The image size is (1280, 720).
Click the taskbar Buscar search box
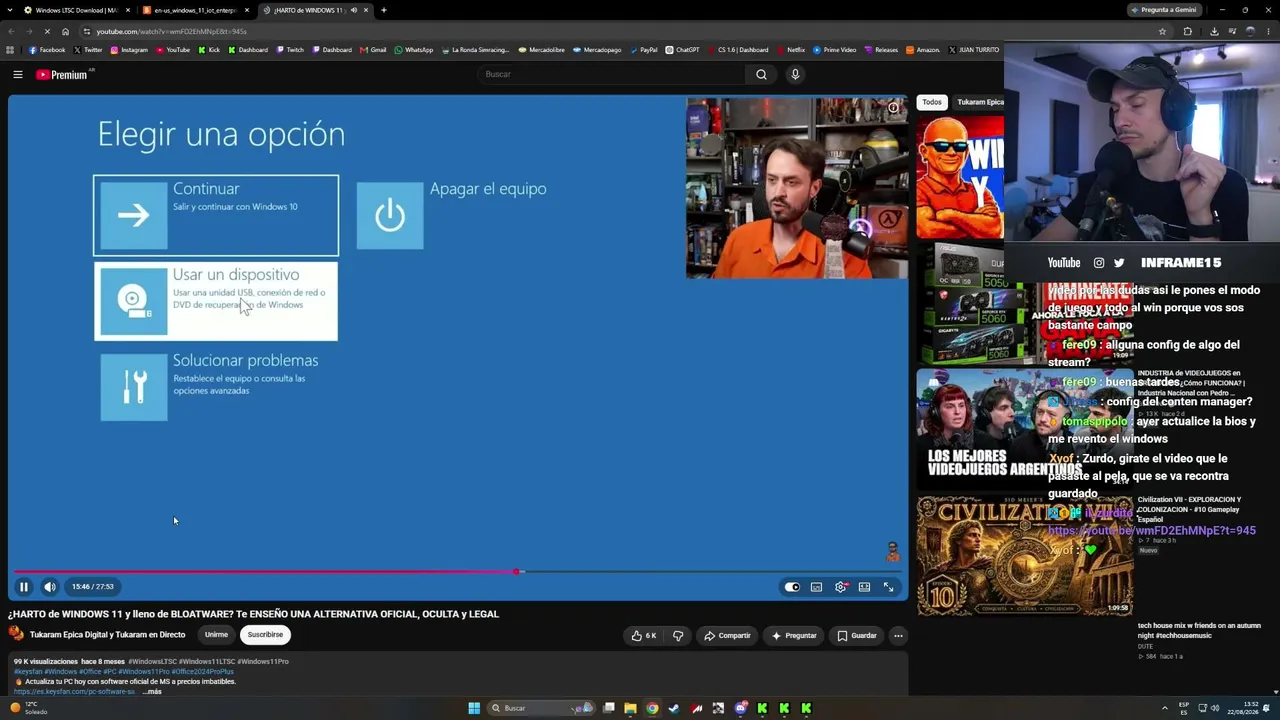(541, 708)
